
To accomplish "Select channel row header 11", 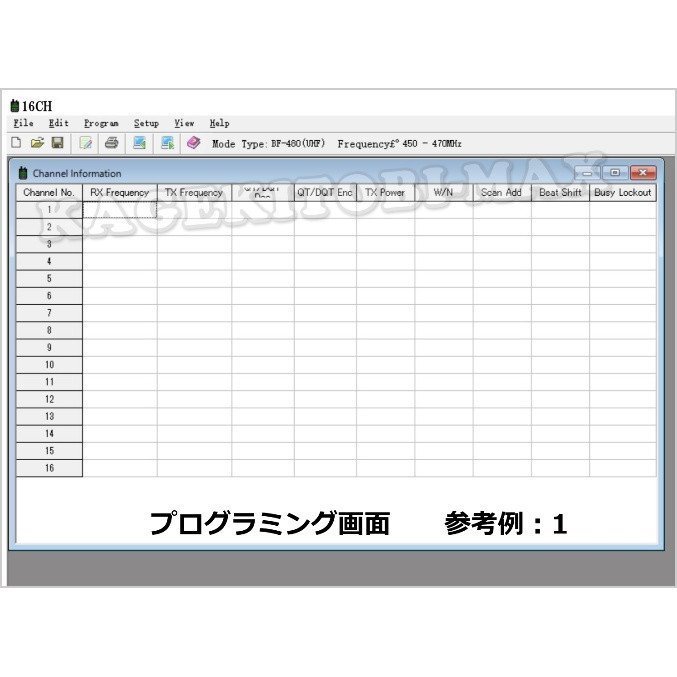I will pos(49,383).
